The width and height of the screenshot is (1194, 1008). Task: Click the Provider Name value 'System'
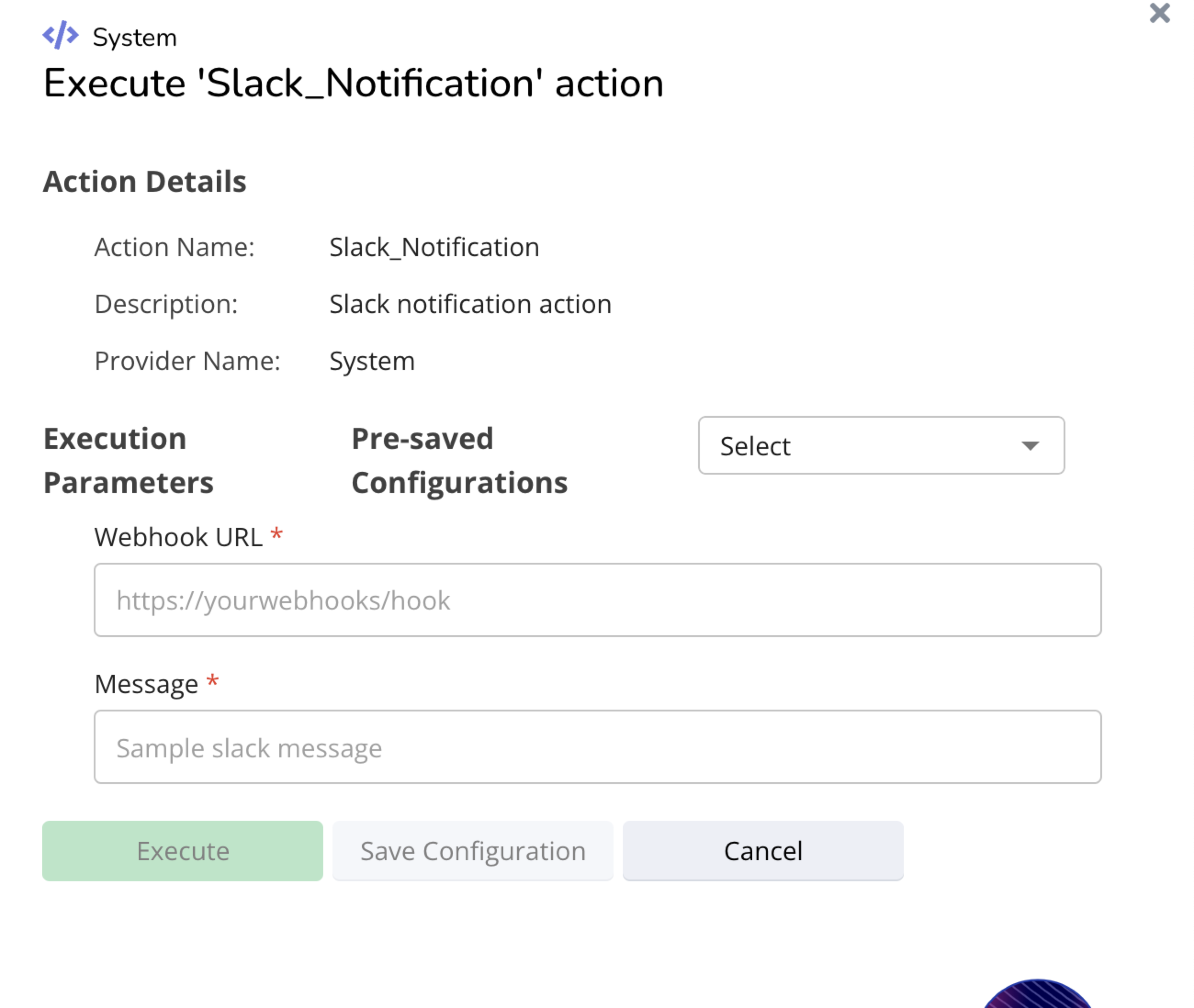372,361
